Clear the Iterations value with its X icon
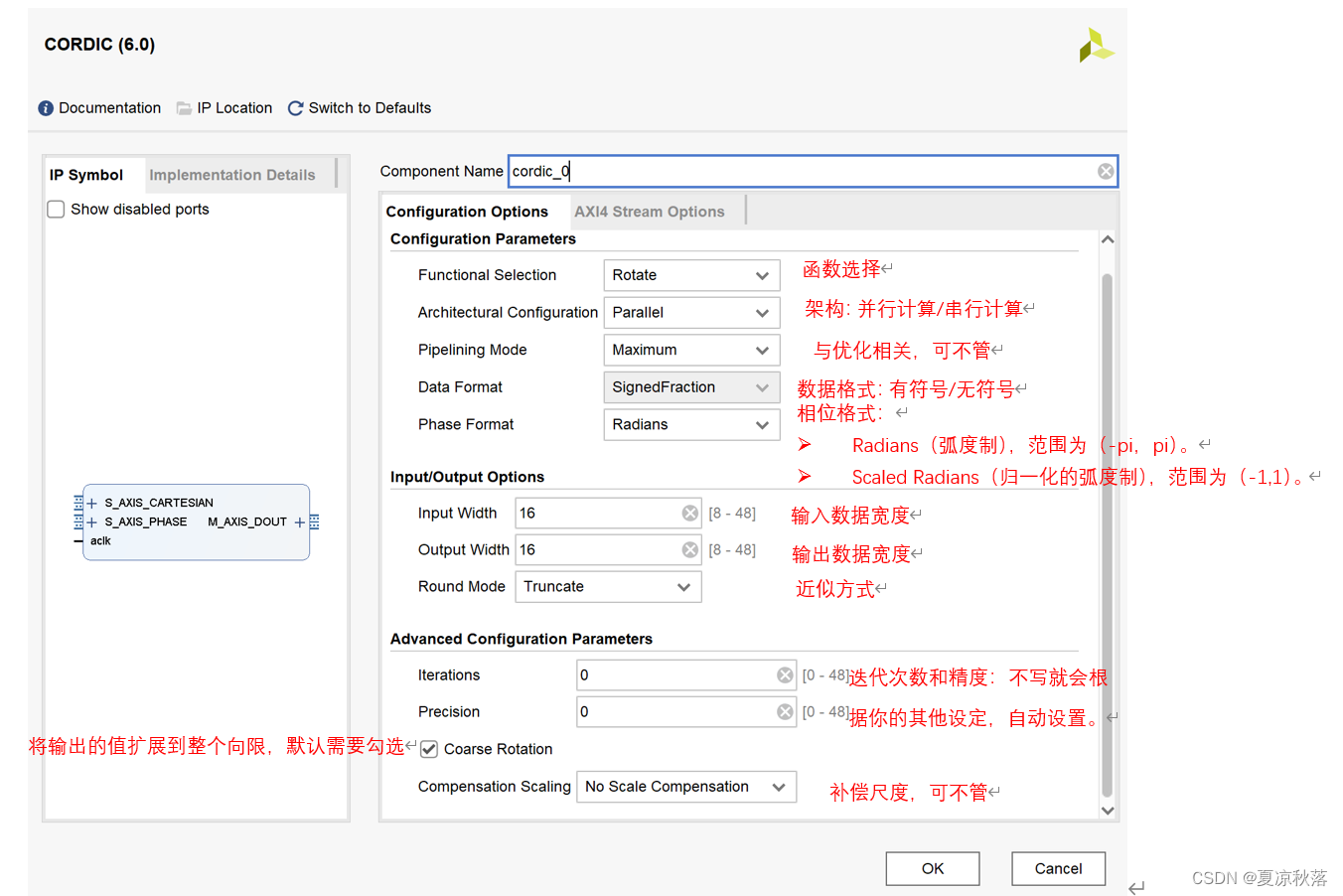 pos(785,675)
